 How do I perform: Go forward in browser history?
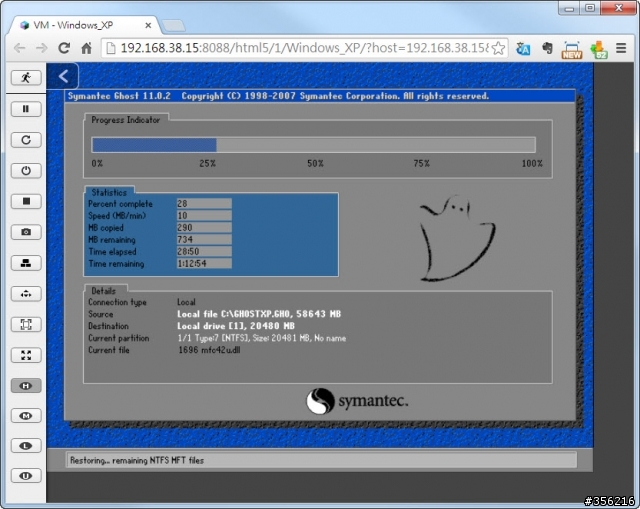pos(42,48)
